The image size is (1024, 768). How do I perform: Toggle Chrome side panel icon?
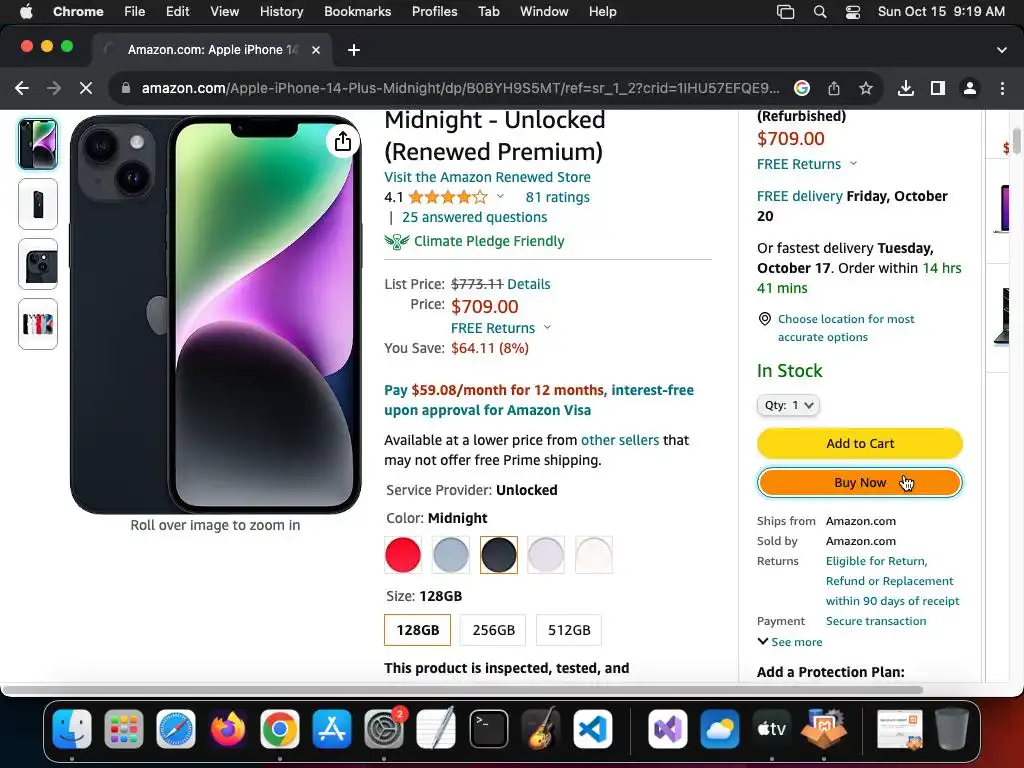(937, 88)
